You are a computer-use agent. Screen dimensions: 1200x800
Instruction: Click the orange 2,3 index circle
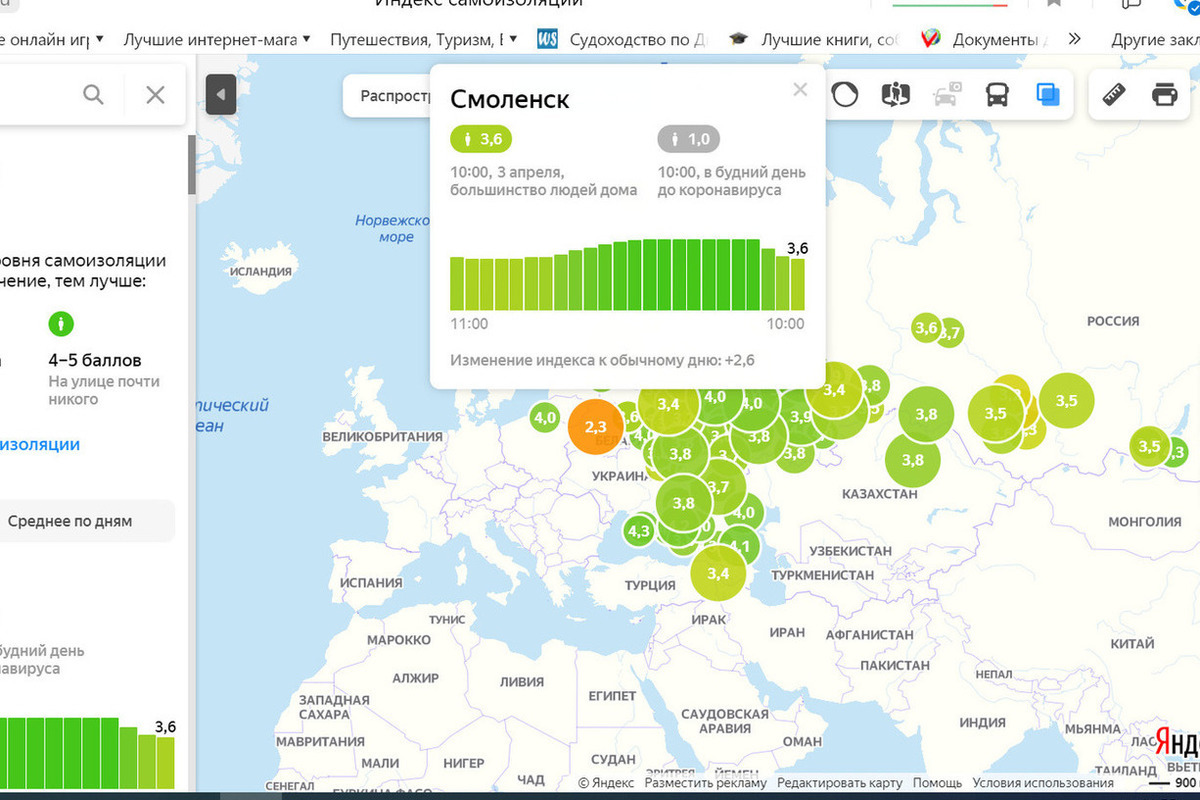595,428
